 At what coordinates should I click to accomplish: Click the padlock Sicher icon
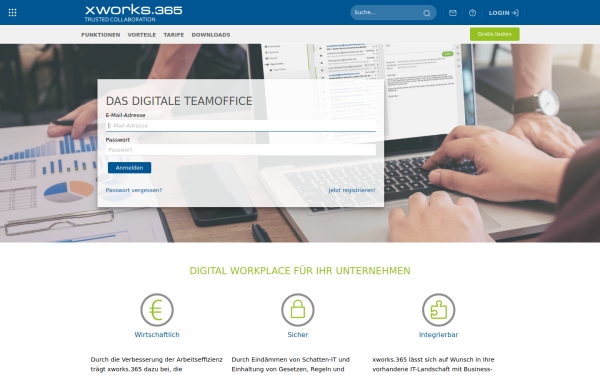(x=298, y=310)
